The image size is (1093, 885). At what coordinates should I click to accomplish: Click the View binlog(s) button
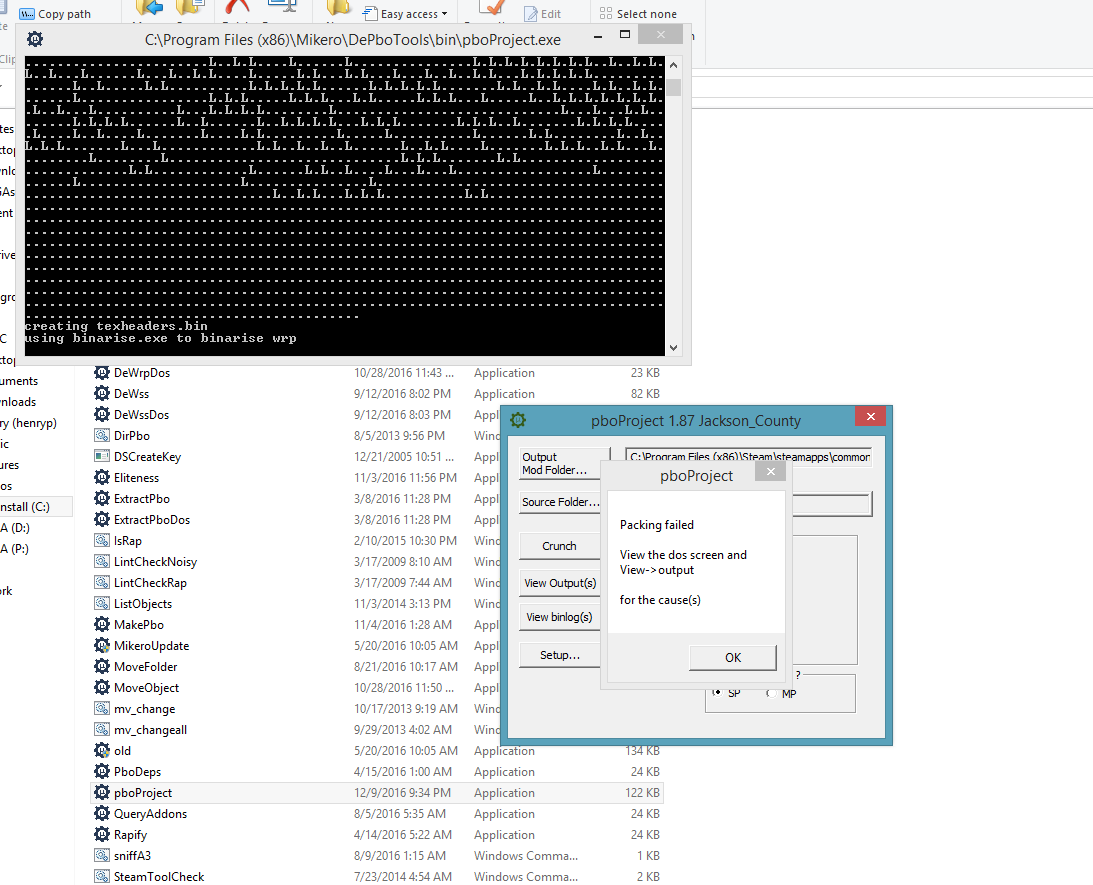point(560,617)
